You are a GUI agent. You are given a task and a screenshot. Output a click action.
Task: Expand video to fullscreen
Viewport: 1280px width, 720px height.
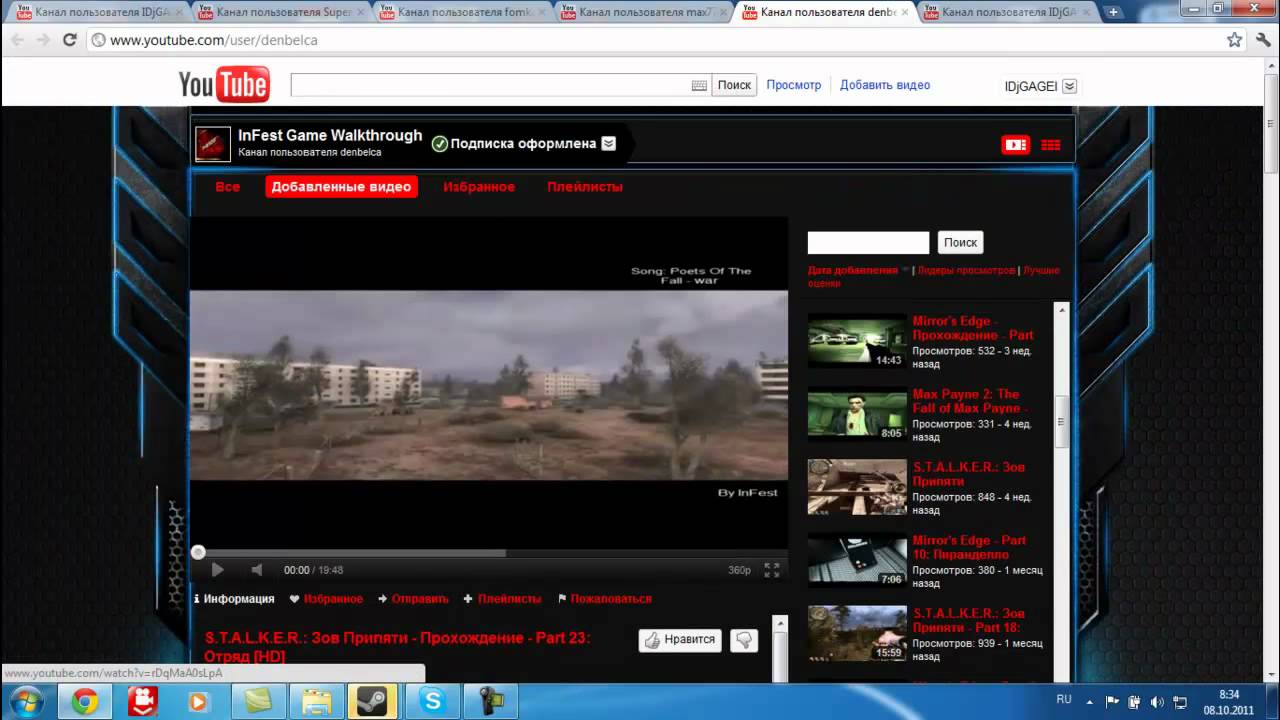(x=772, y=570)
